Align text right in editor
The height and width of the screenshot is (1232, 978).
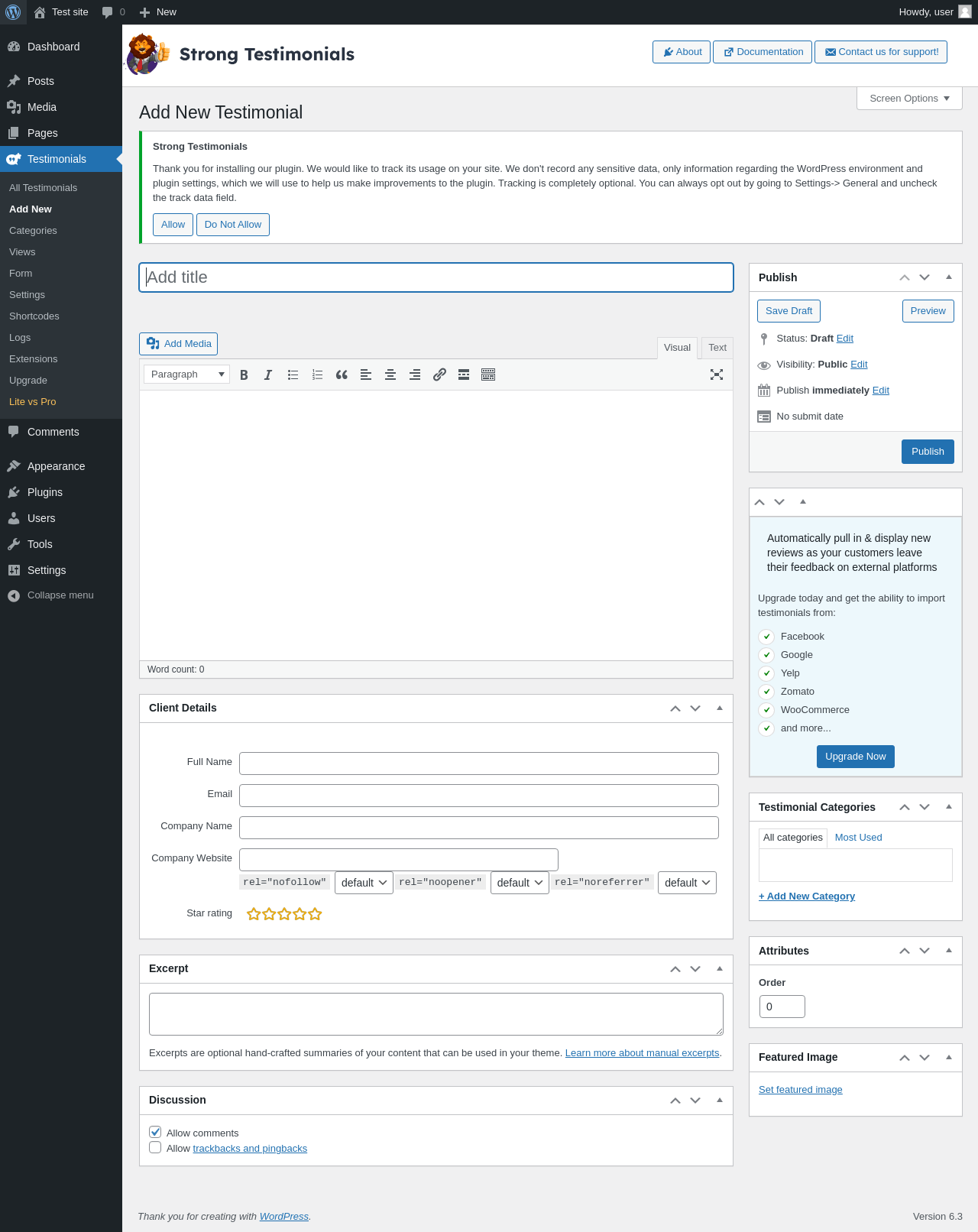(415, 374)
